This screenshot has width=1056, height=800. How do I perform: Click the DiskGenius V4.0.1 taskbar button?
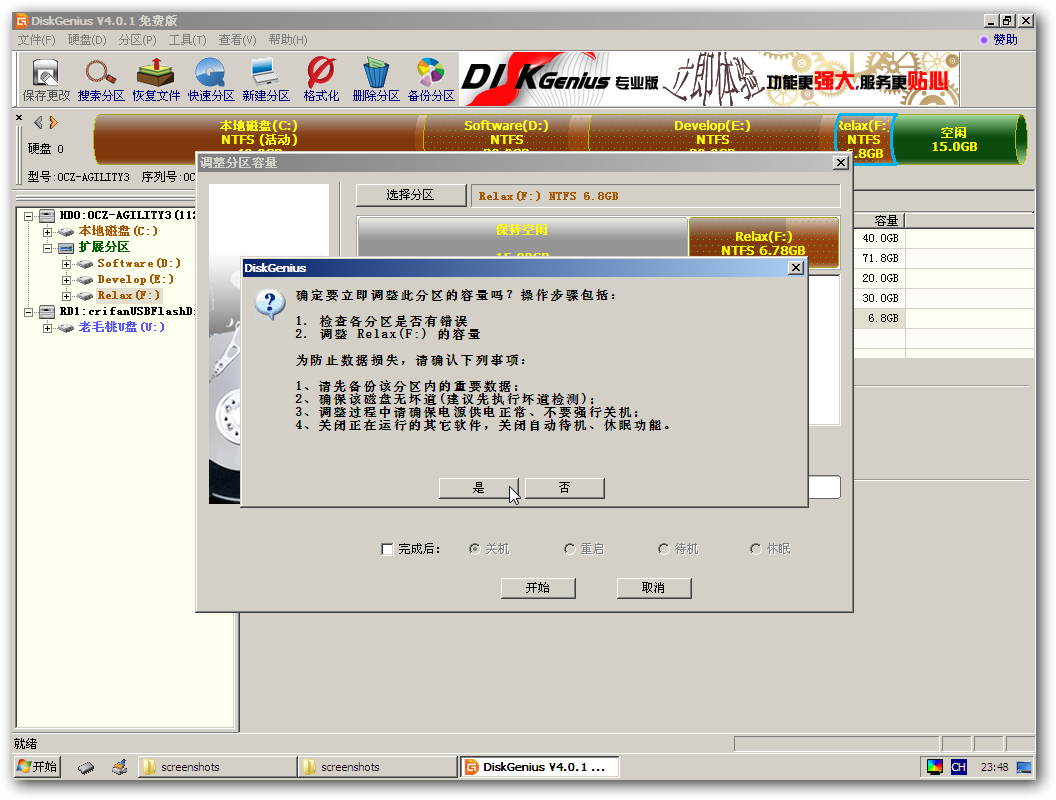pos(540,767)
